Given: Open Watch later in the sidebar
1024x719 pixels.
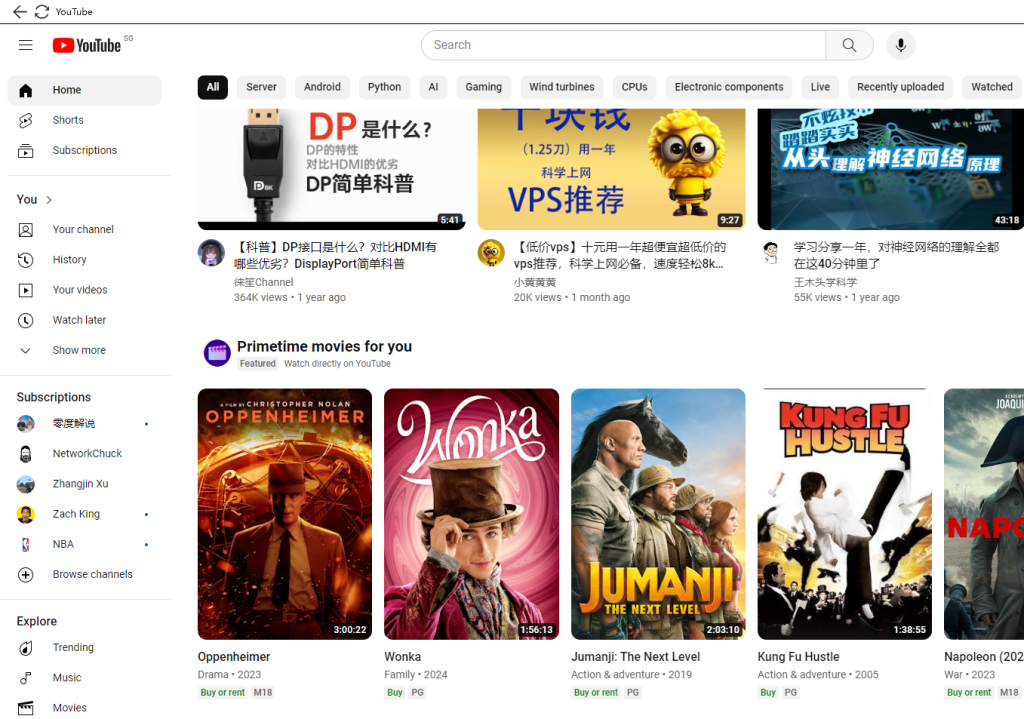Looking at the screenshot, I should point(79,320).
